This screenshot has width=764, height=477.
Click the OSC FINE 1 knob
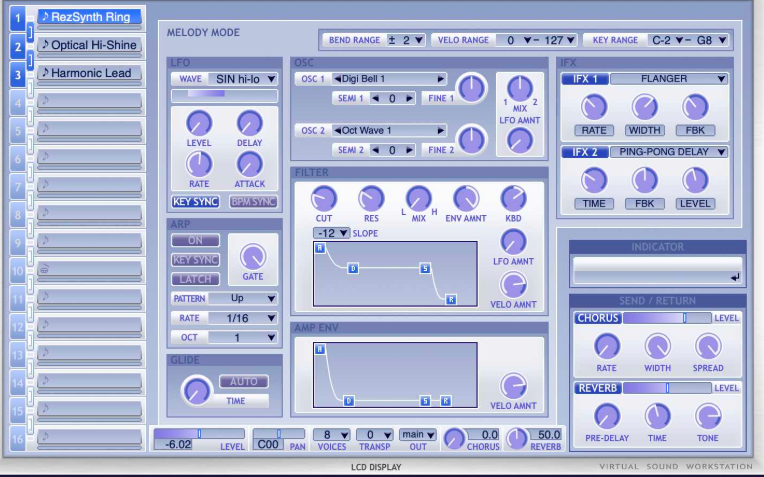point(472,88)
